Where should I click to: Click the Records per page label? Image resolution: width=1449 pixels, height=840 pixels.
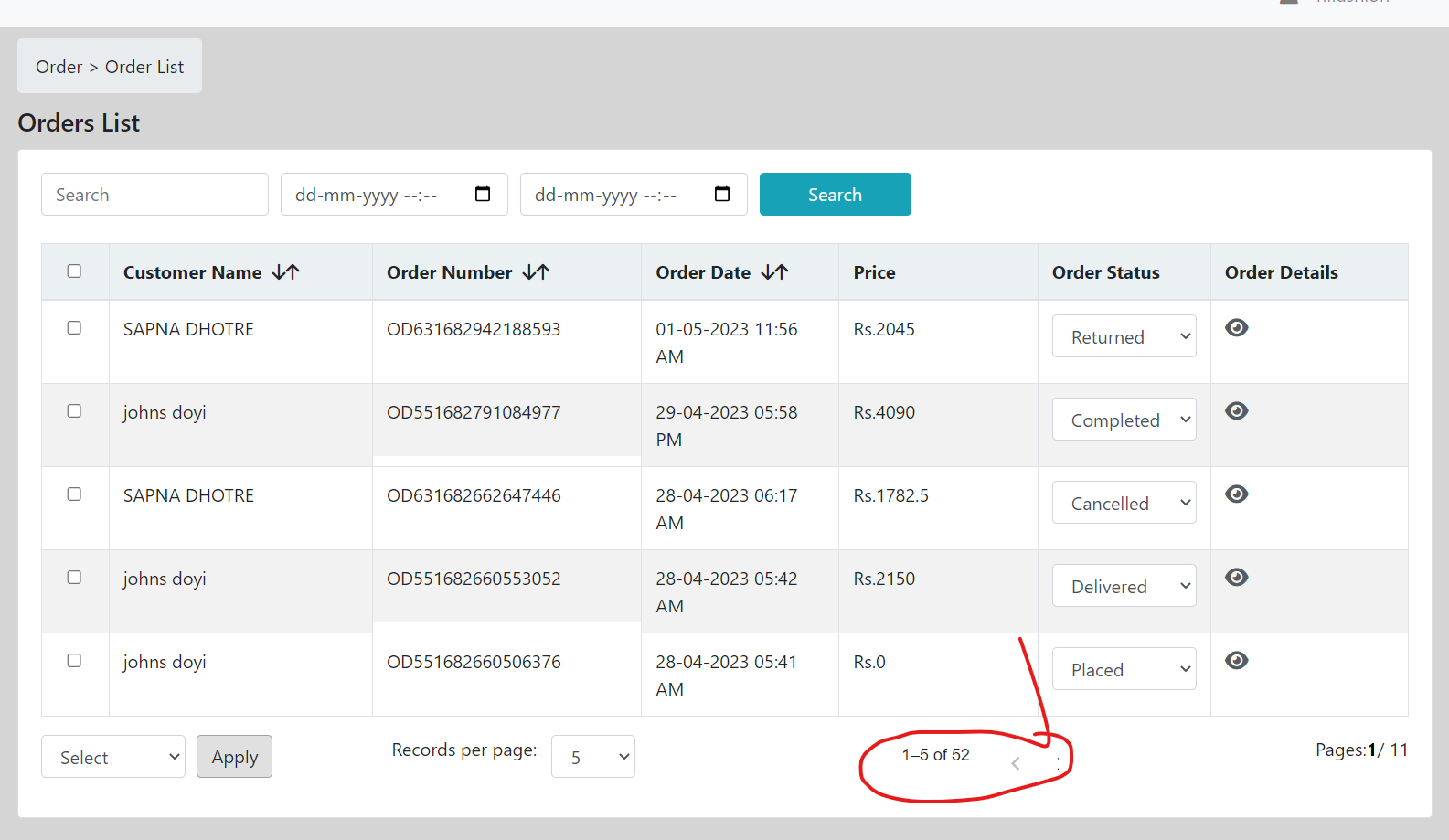(464, 750)
